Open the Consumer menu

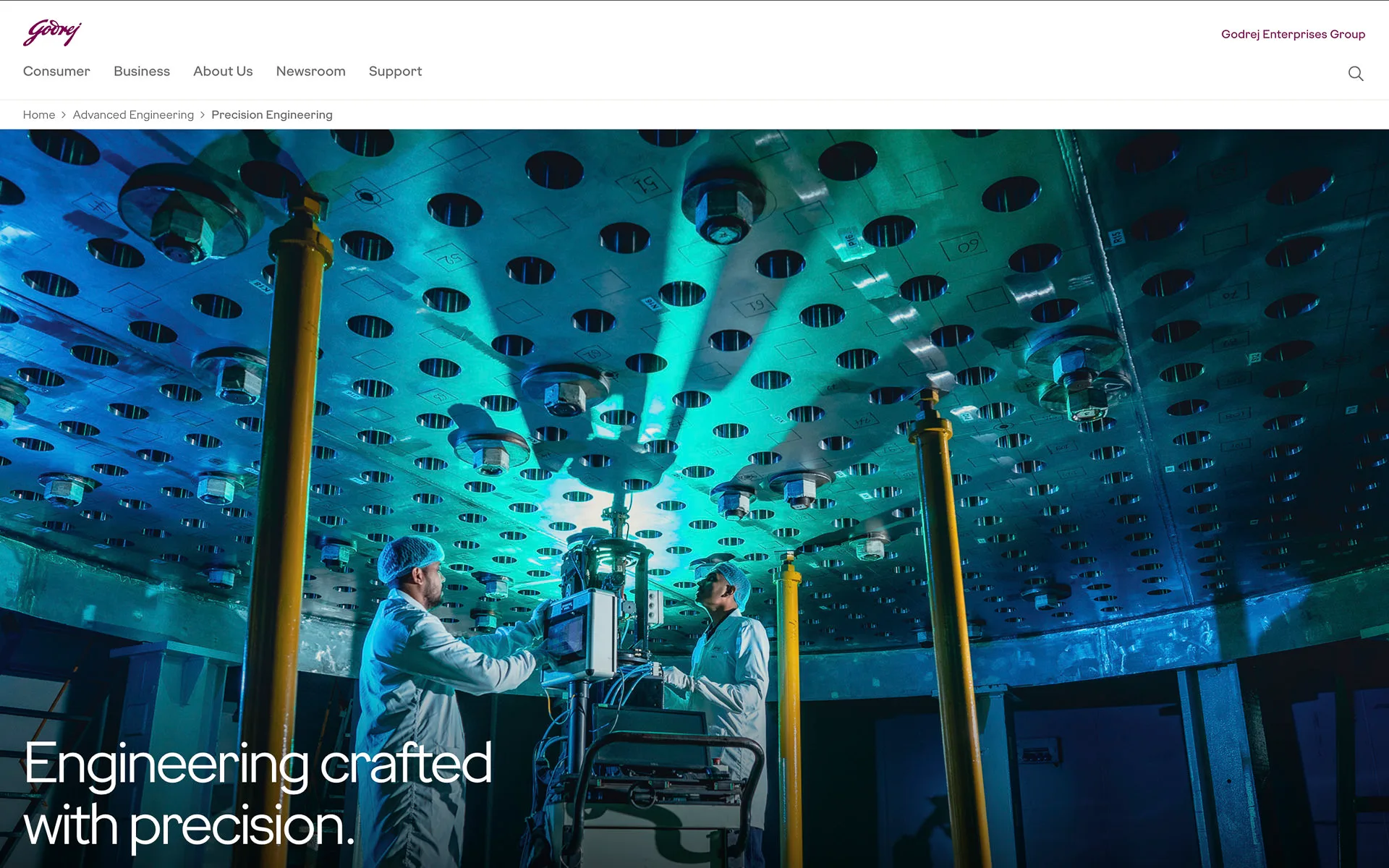point(56,72)
